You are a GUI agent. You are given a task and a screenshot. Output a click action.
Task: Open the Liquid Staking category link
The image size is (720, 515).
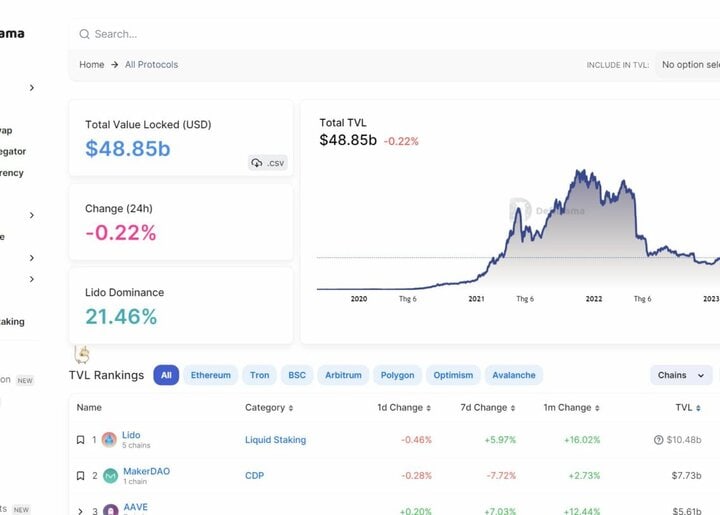pyautogui.click(x=275, y=440)
